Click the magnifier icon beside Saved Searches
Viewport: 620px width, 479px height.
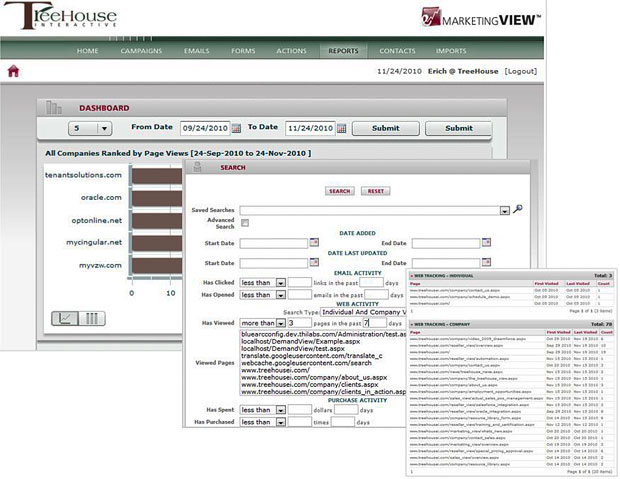click(x=517, y=209)
